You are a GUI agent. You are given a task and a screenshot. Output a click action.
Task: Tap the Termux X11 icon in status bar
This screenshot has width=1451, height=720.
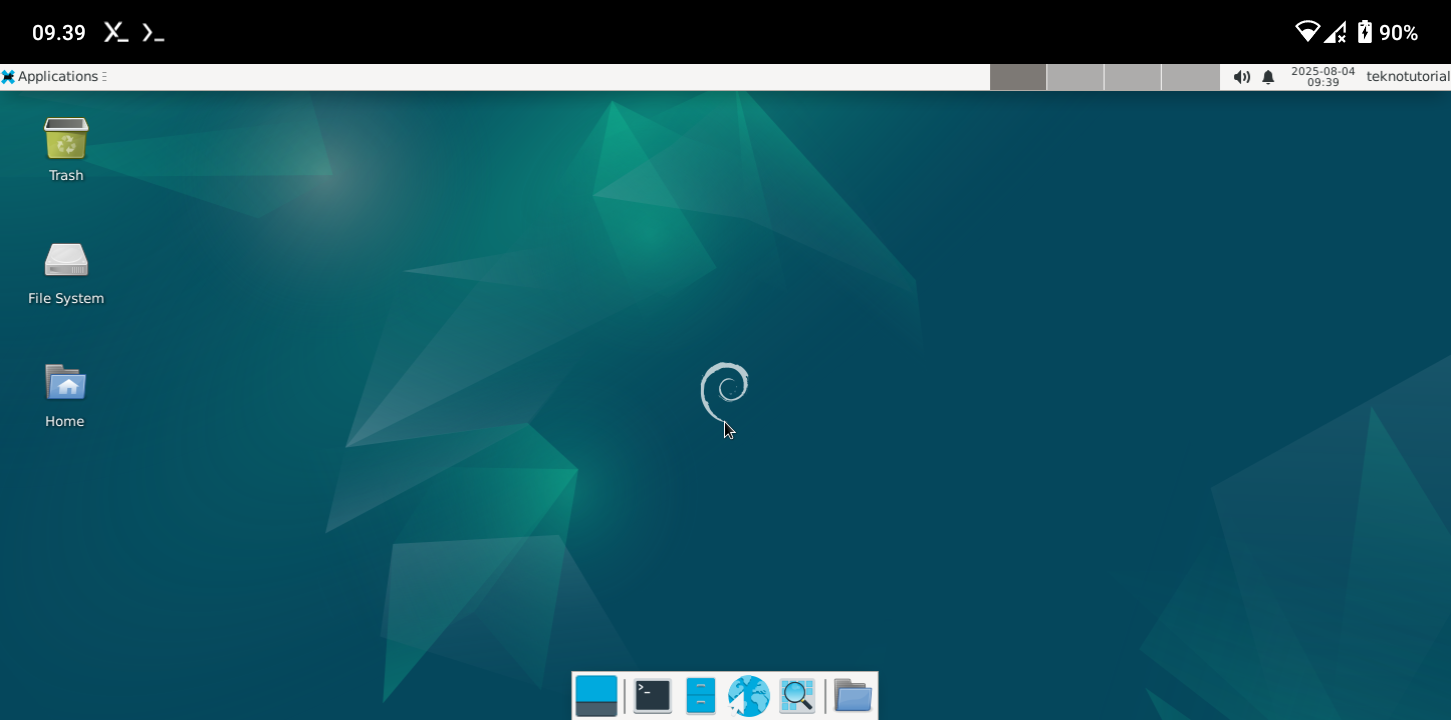click(116, 32)
